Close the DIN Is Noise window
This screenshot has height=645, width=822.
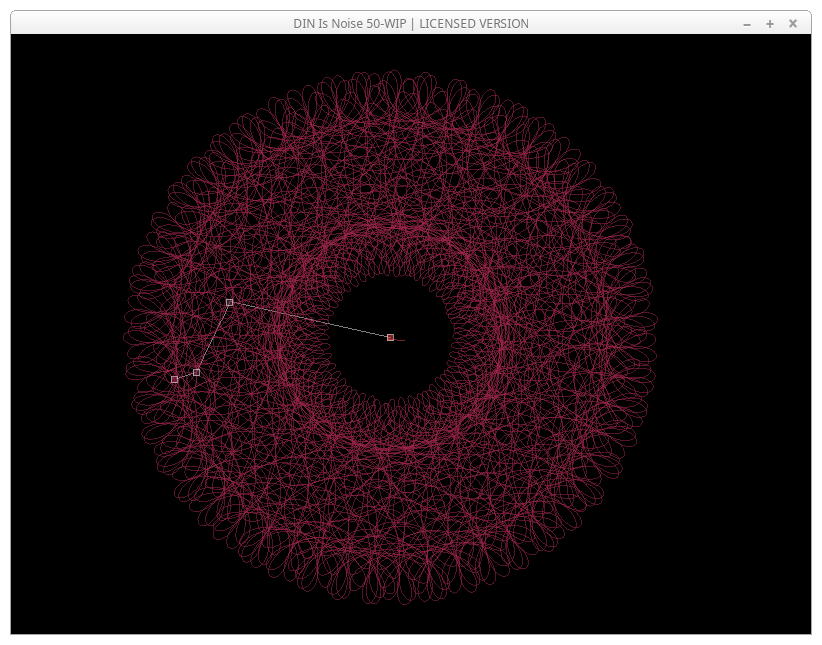[793, 24]
